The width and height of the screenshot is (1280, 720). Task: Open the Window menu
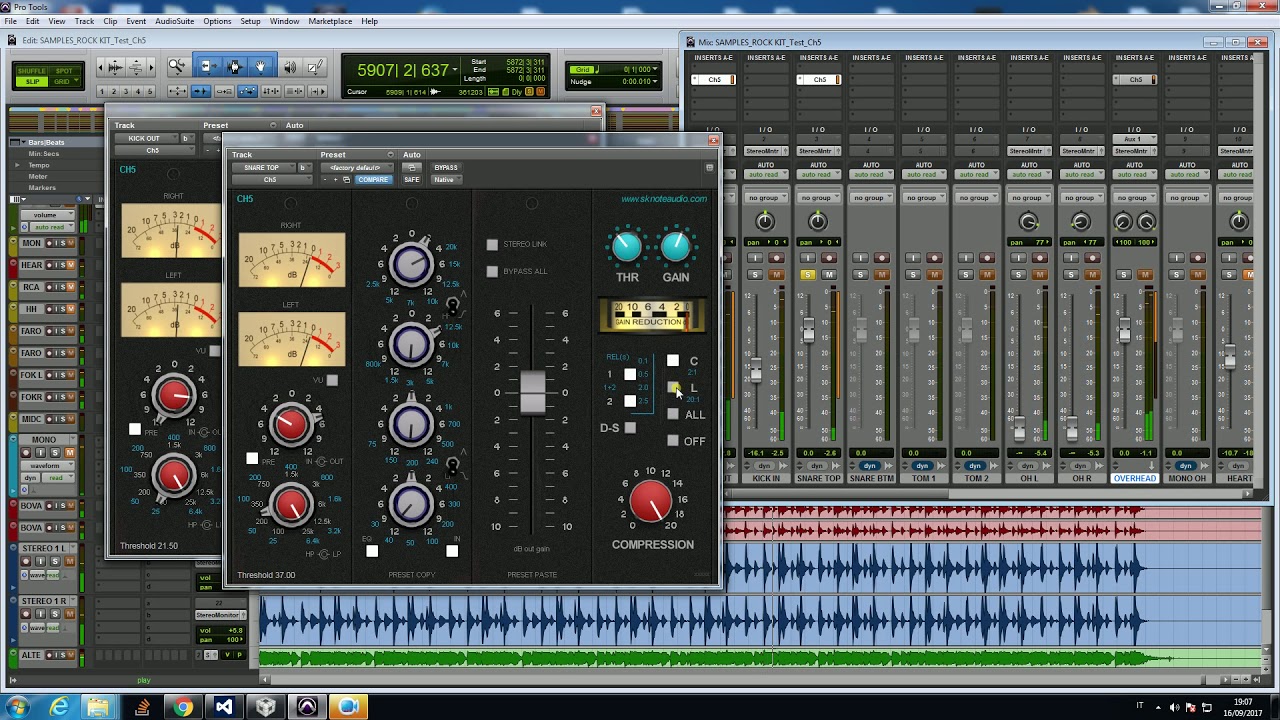click(x=284, y=21)
